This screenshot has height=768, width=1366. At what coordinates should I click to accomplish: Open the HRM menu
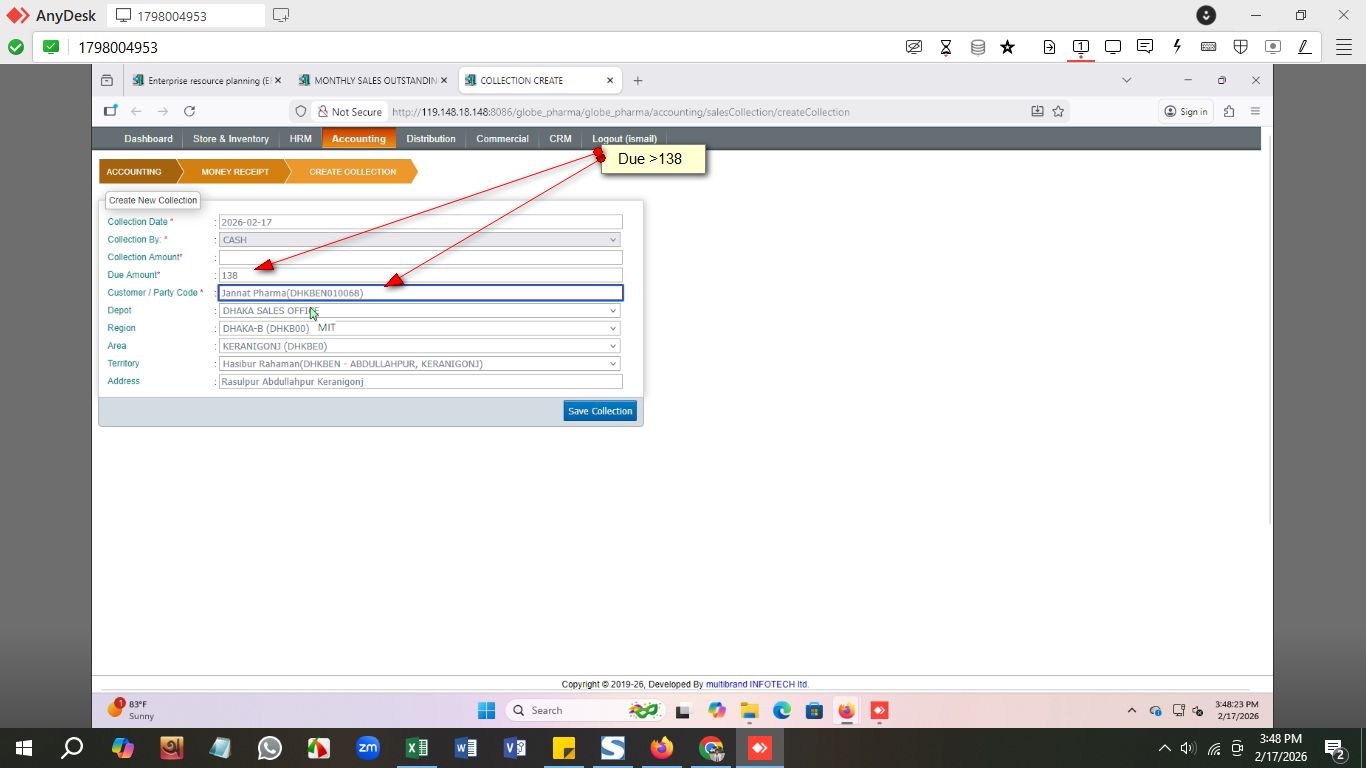coord(300,139)
